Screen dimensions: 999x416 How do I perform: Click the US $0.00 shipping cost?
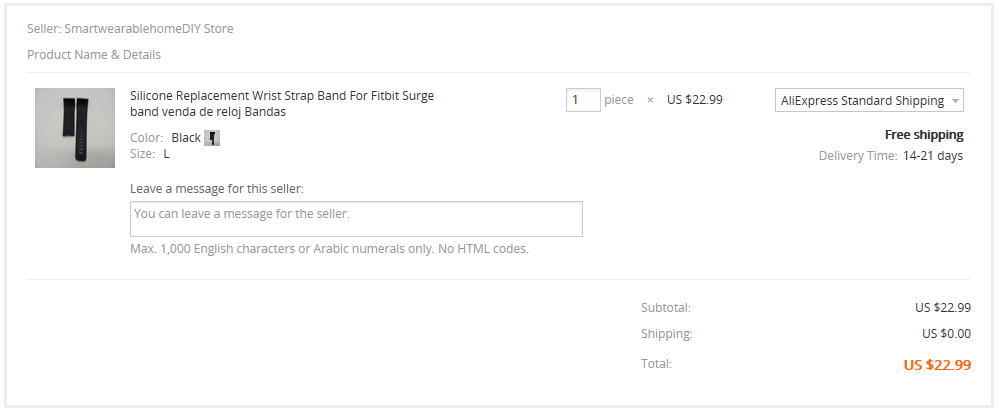946,334
